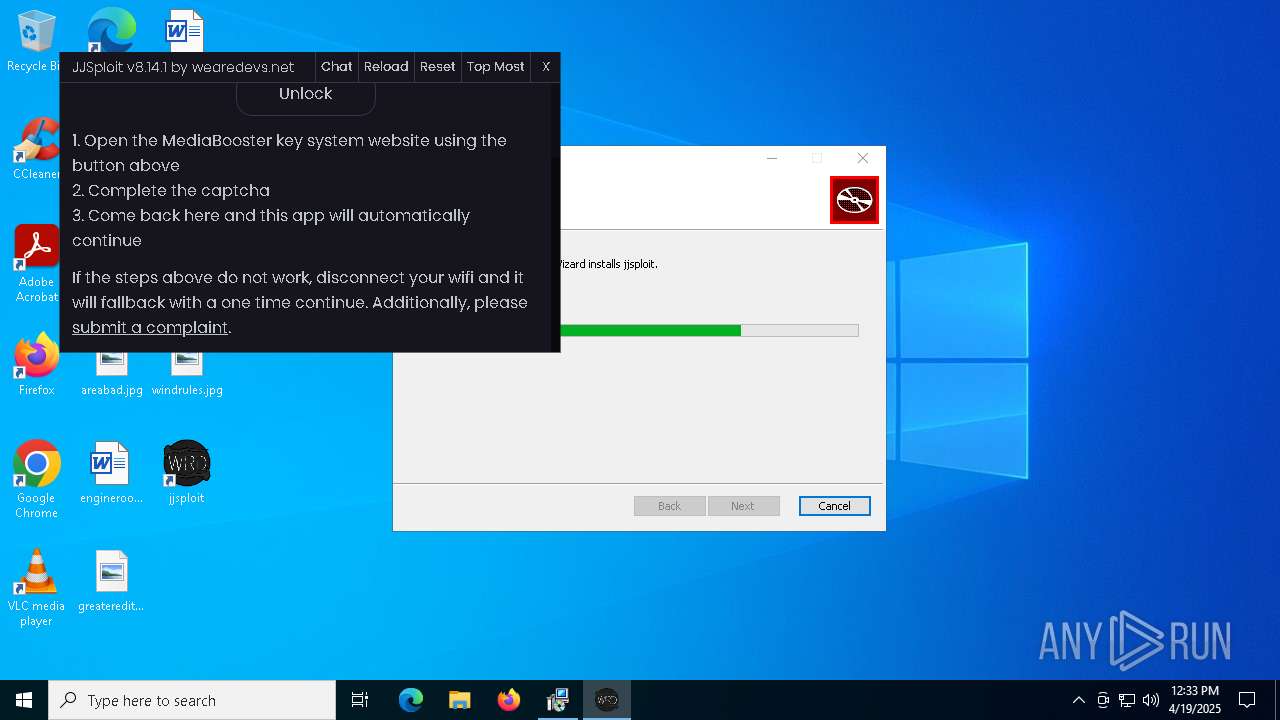Open the Chat menu in JJSploit
This screenshot has width=1280, height=720.
coord(336,67)
